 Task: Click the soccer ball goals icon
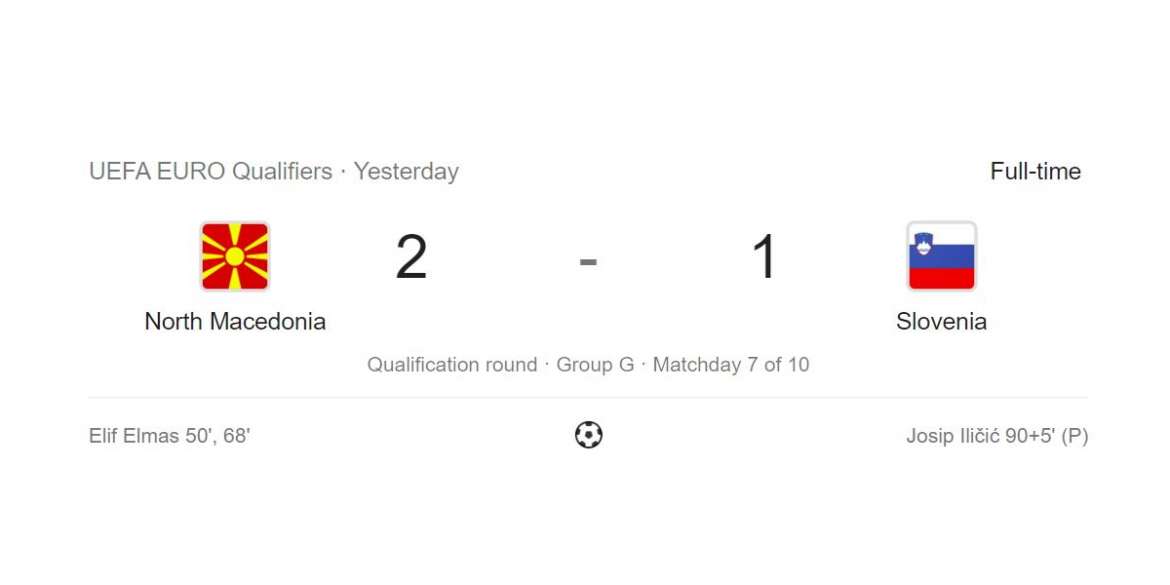(588, 435)
